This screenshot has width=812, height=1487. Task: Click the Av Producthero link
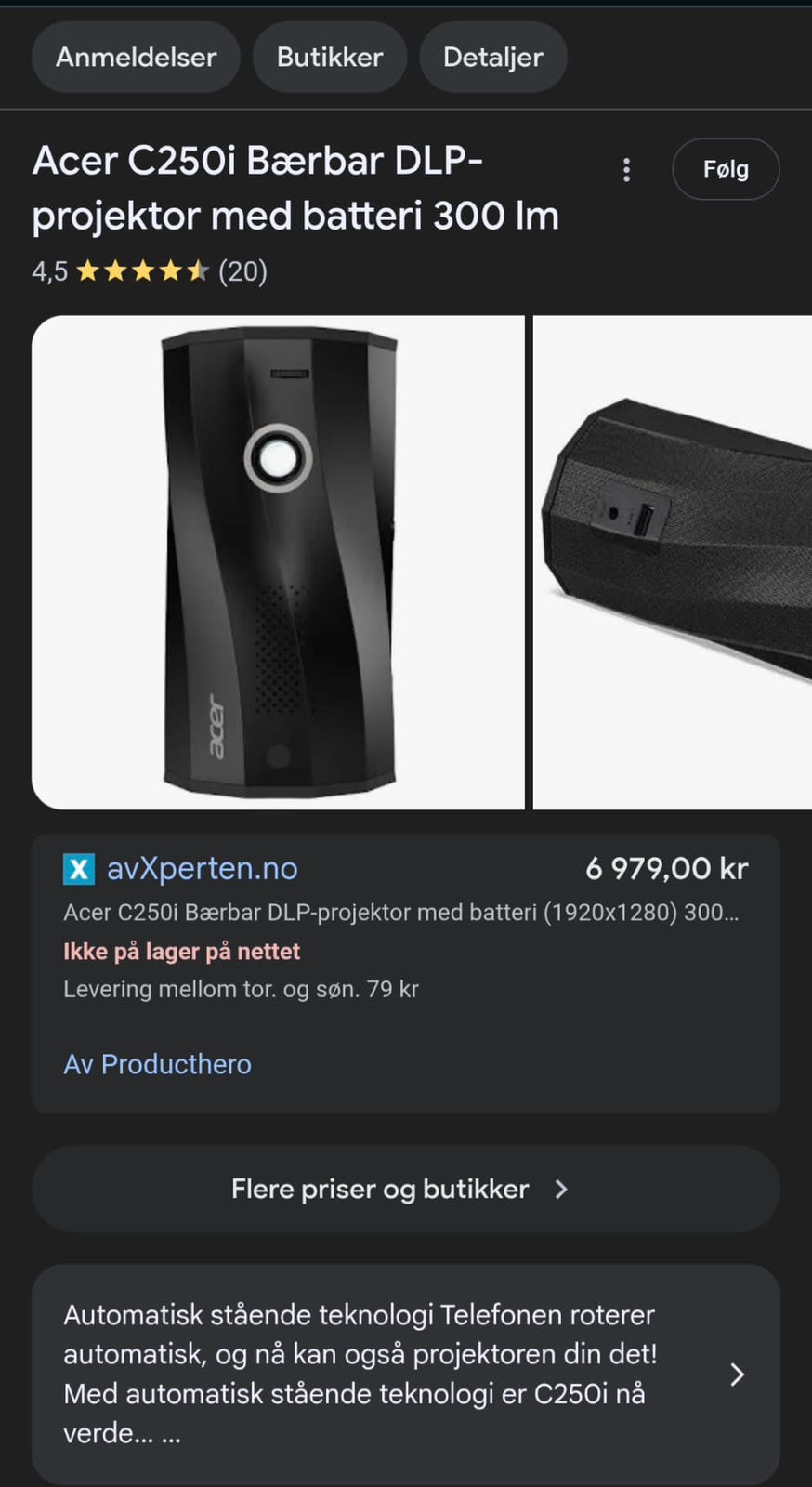157,1064
